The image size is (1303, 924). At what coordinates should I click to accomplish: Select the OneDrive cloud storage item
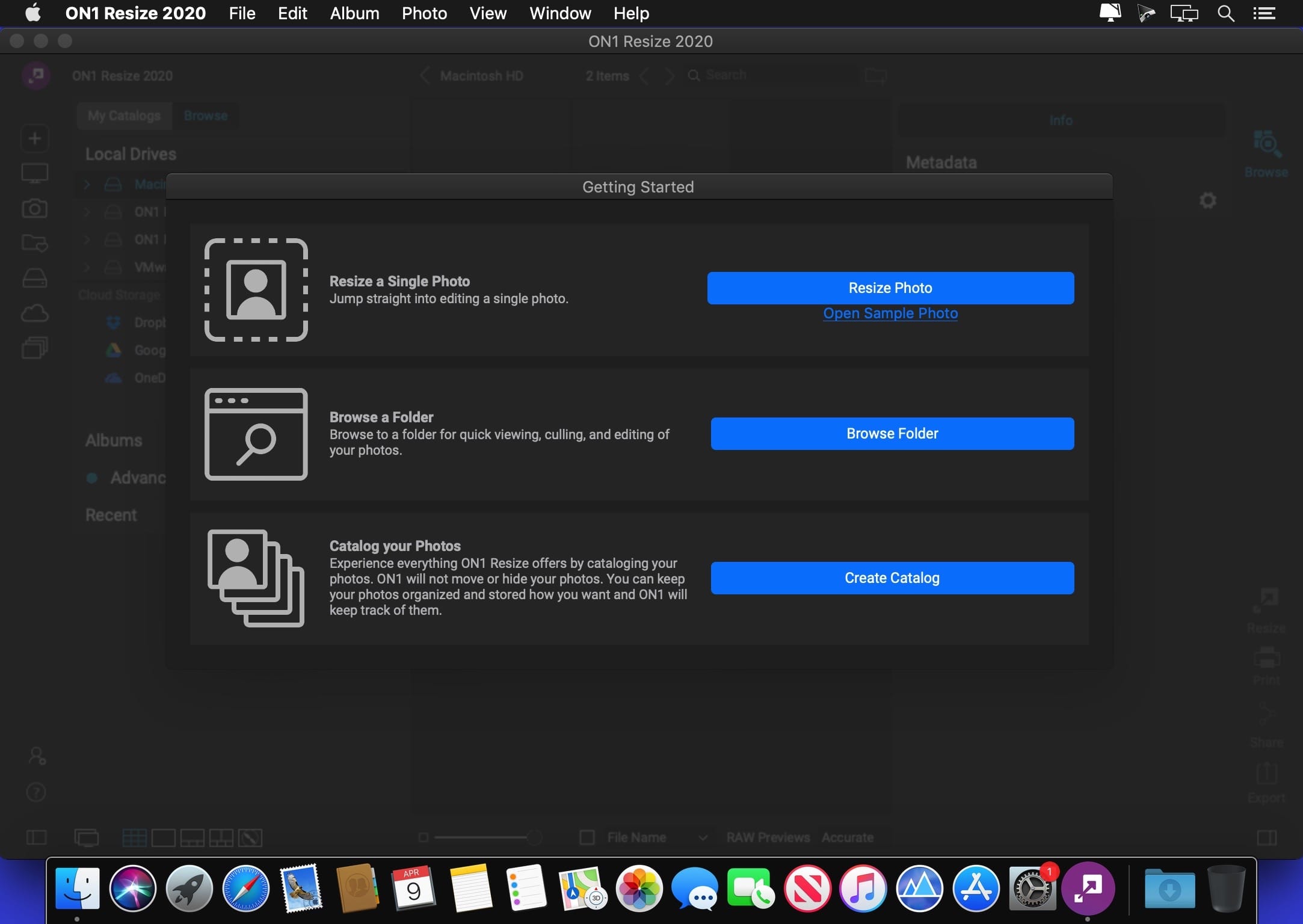click(136, 378)
